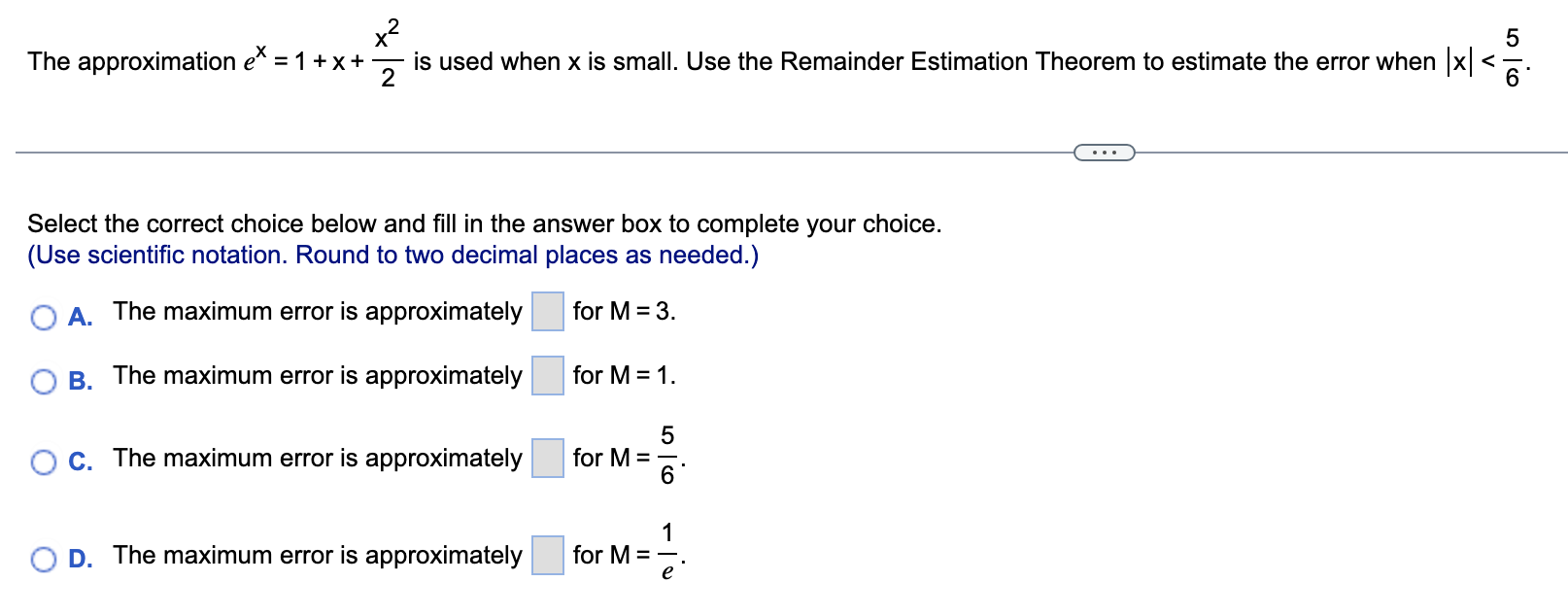Click the 'for M = 3.' text
The width and height of the screenshot is (1568, 616).
pyautogui.click(x=624, y=312)
